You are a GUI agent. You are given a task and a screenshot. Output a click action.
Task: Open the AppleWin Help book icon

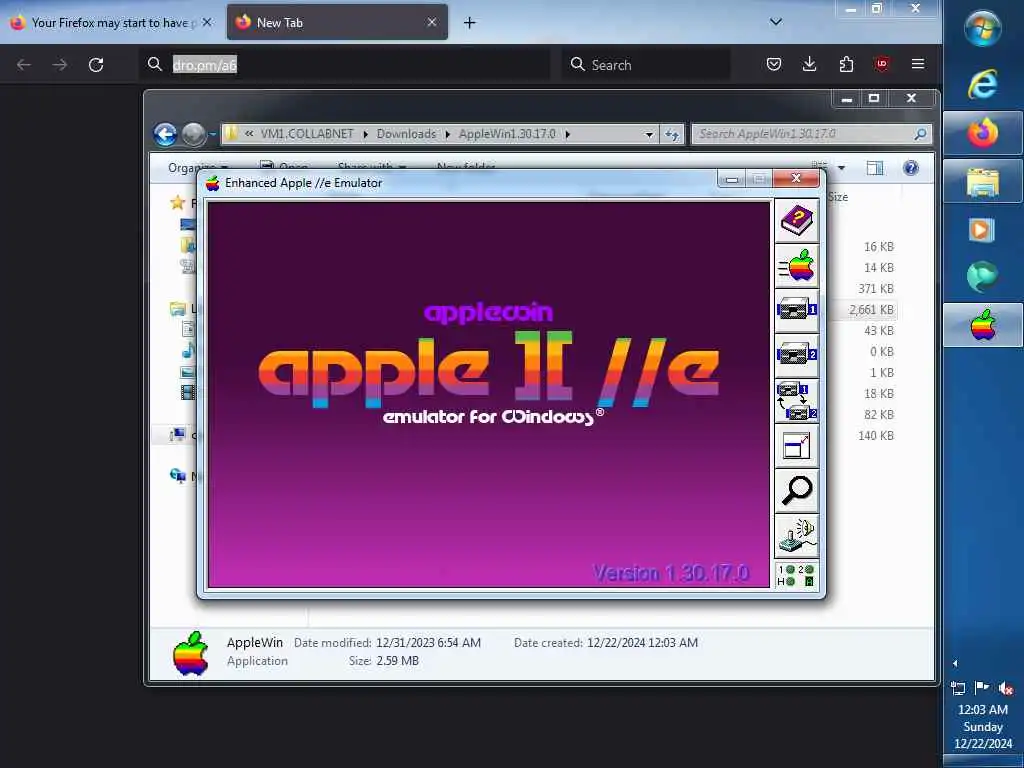(x=797, y=221)
